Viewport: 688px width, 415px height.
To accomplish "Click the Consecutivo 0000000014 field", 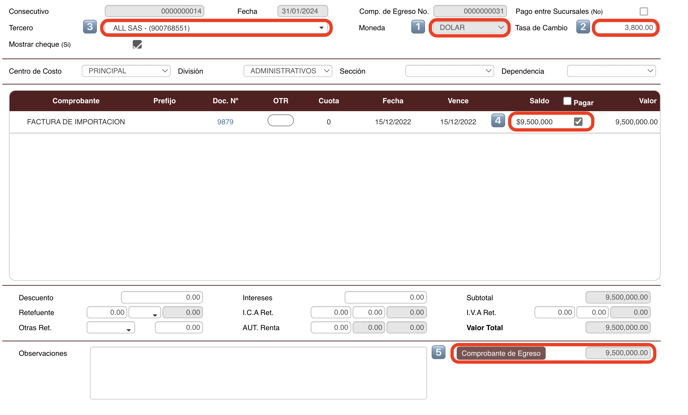I will click(x=154, y=11).
